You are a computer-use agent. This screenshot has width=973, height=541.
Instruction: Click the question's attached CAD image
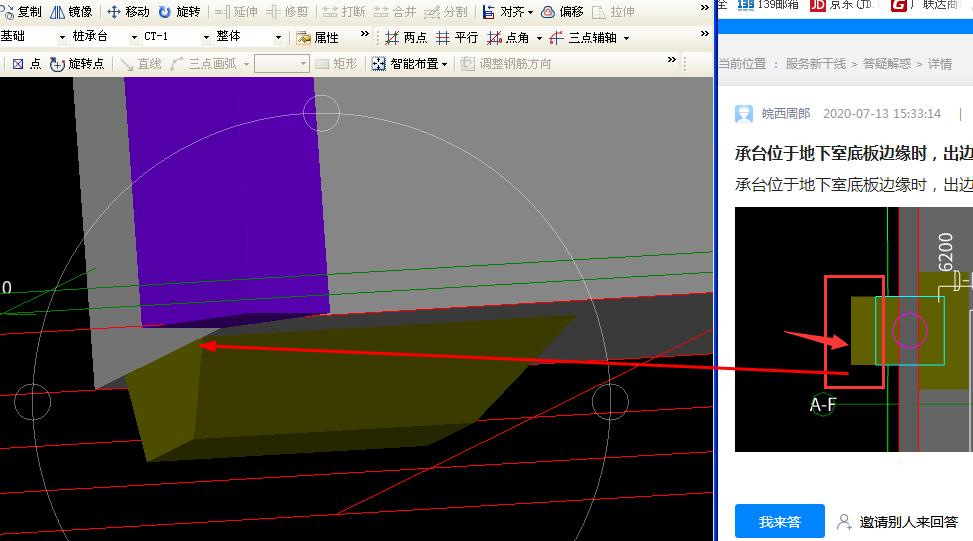click(853, 329)
